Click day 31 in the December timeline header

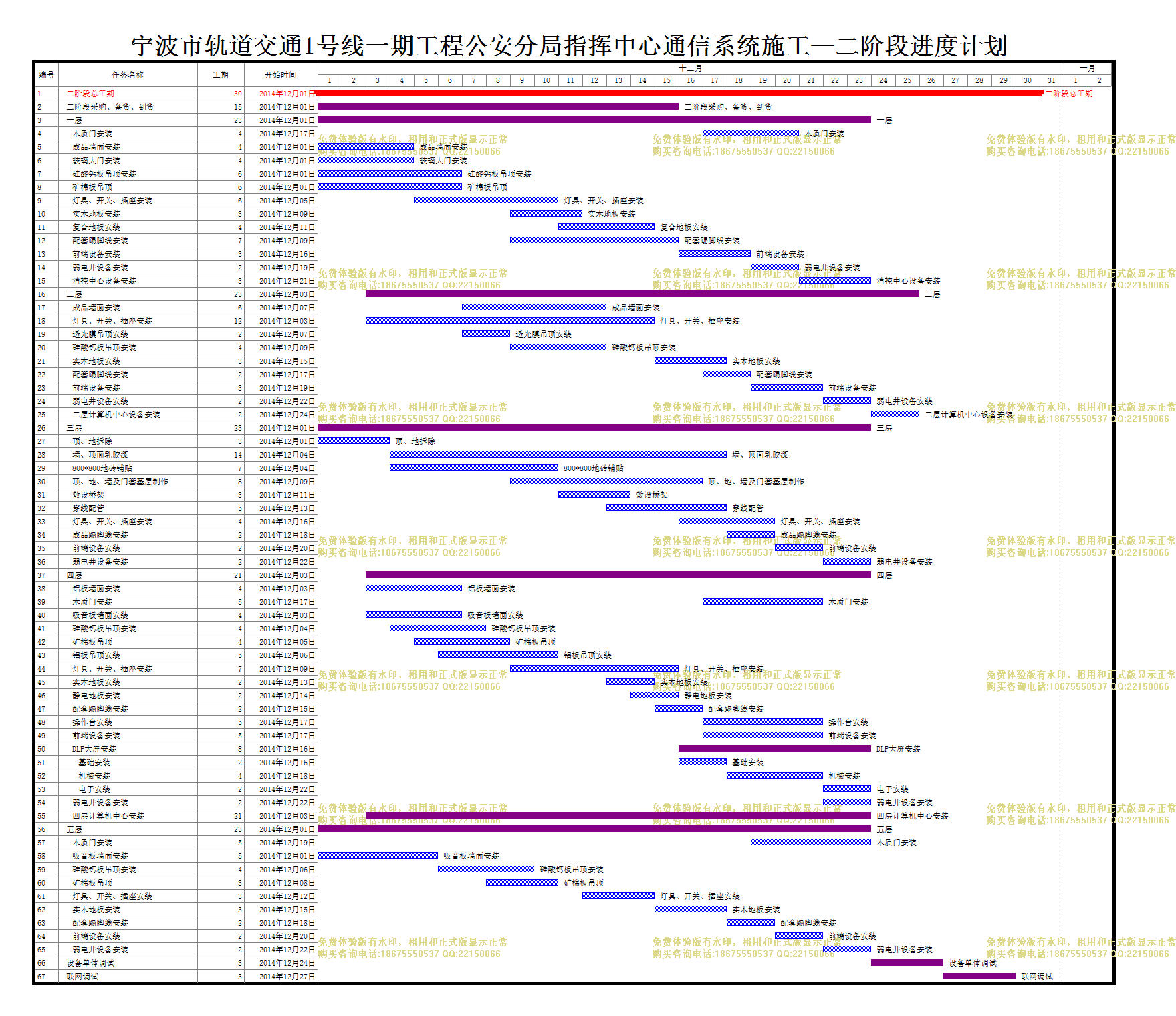1052,80
